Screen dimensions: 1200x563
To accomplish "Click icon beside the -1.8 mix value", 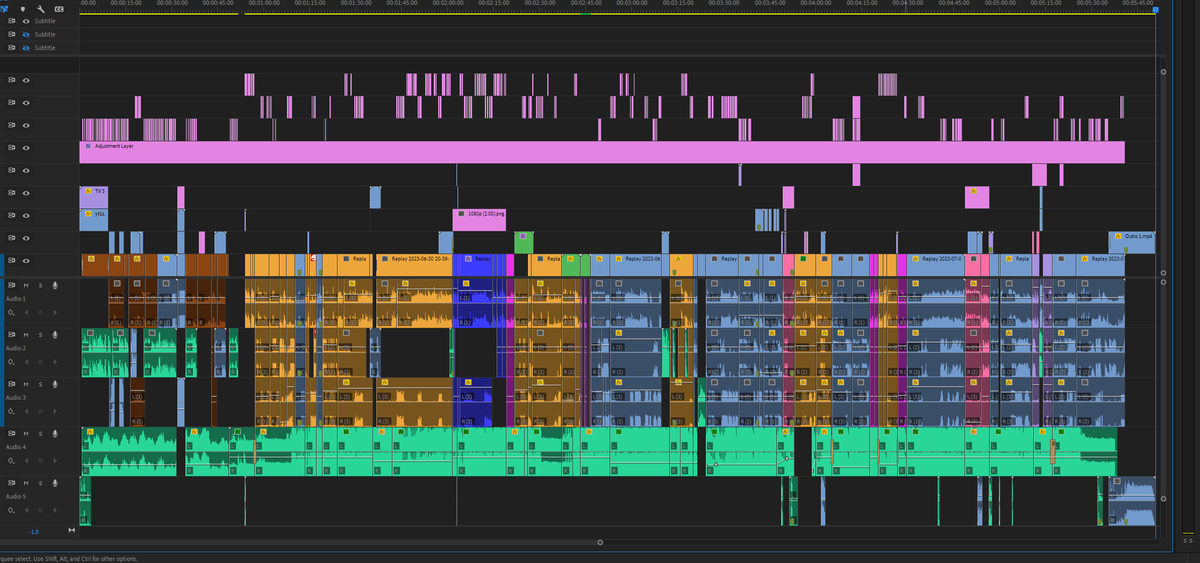I will click(71, 530).
